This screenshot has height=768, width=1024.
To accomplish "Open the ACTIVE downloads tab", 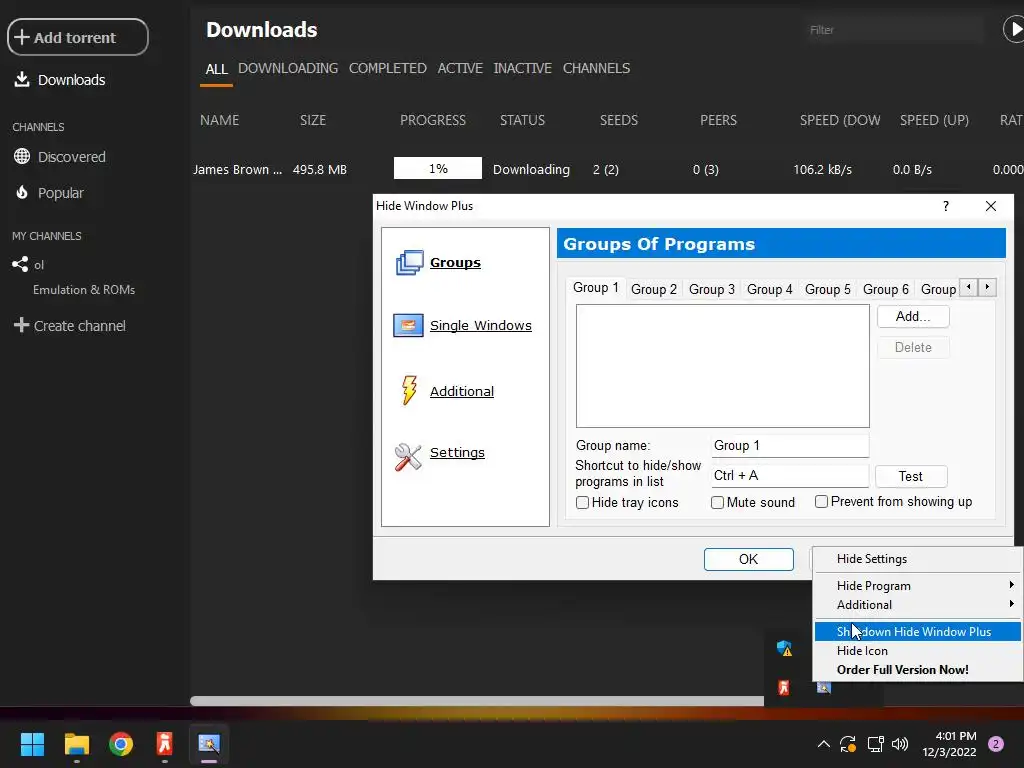I will pos(460,68).
